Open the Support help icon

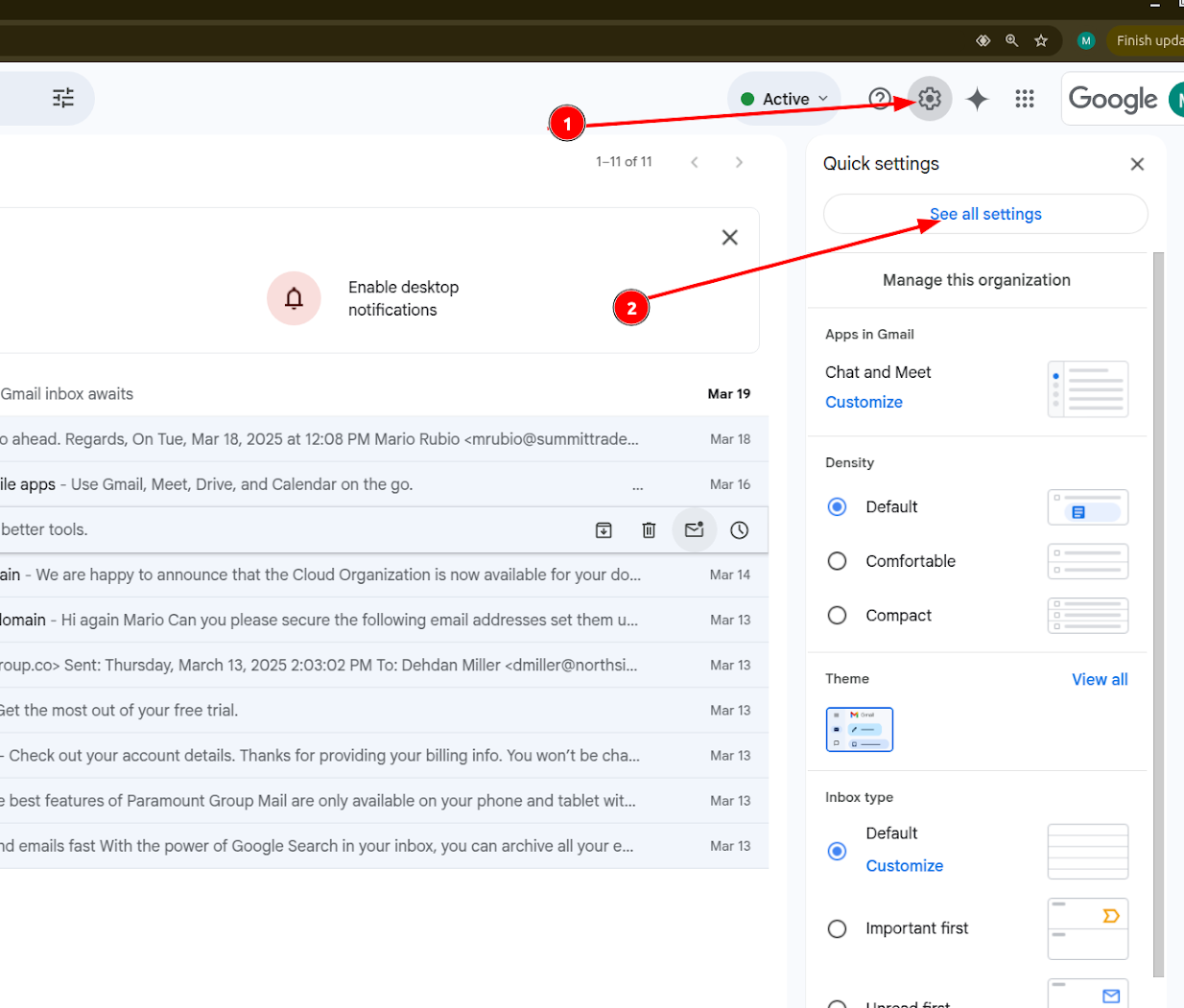(879, 99)
